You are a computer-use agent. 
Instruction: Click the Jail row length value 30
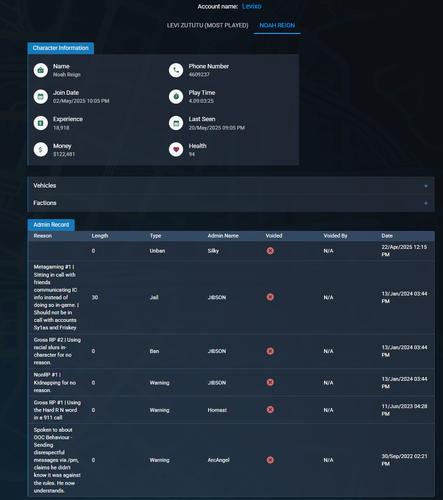95,297
